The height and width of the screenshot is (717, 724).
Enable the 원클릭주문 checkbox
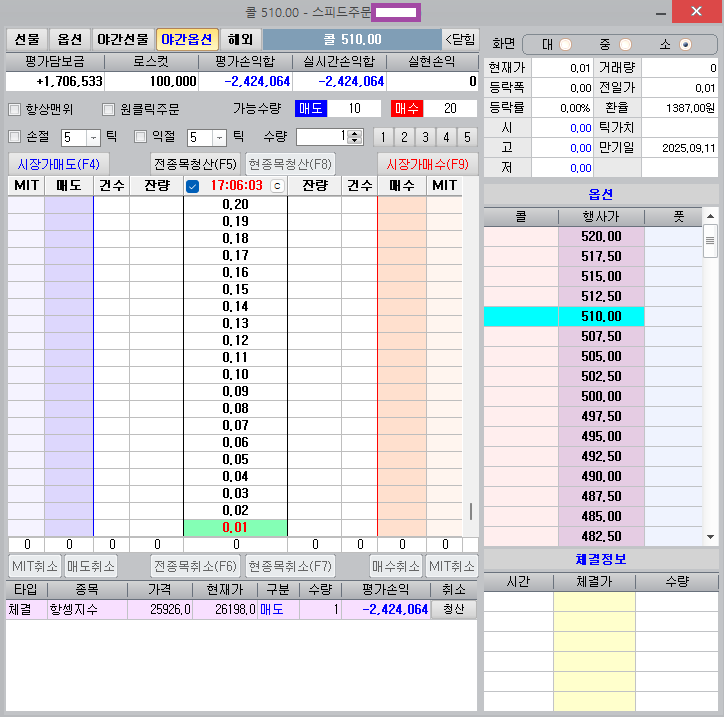(x=109, y=109)
